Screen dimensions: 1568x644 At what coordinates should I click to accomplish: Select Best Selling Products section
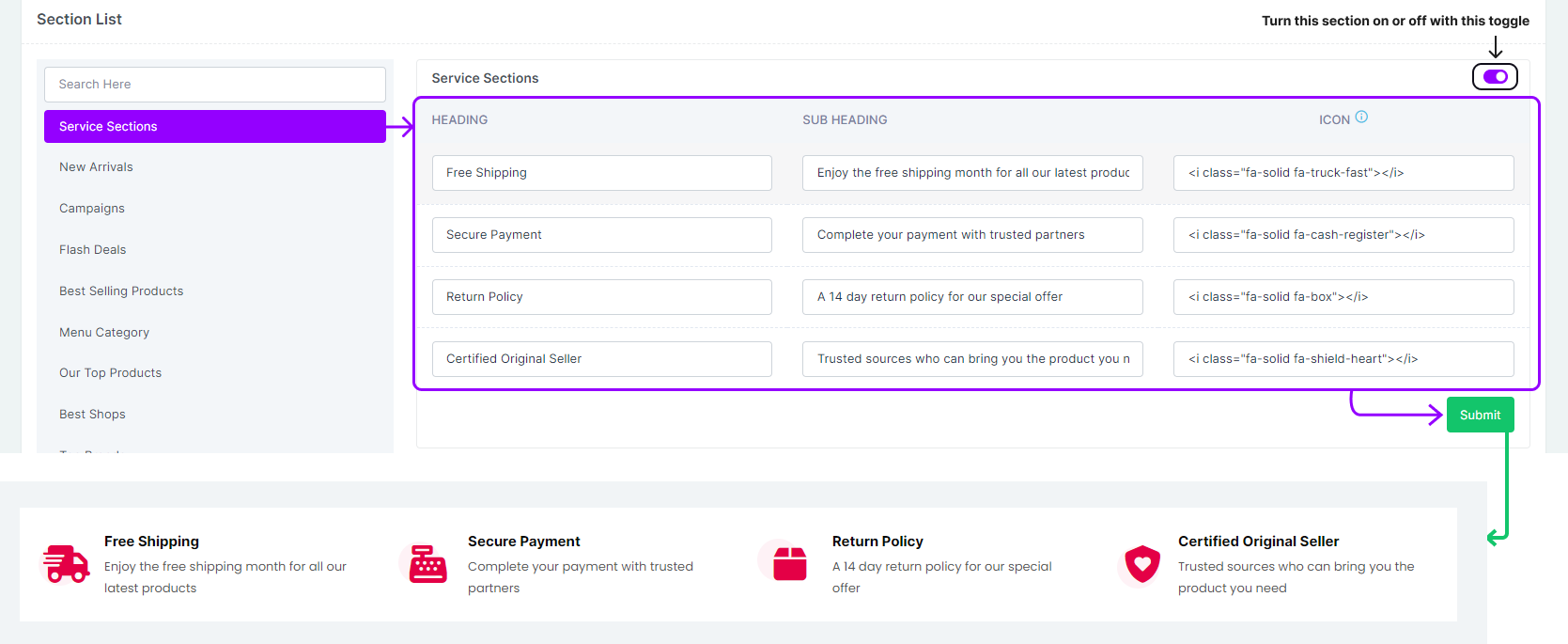pos(121,291)
